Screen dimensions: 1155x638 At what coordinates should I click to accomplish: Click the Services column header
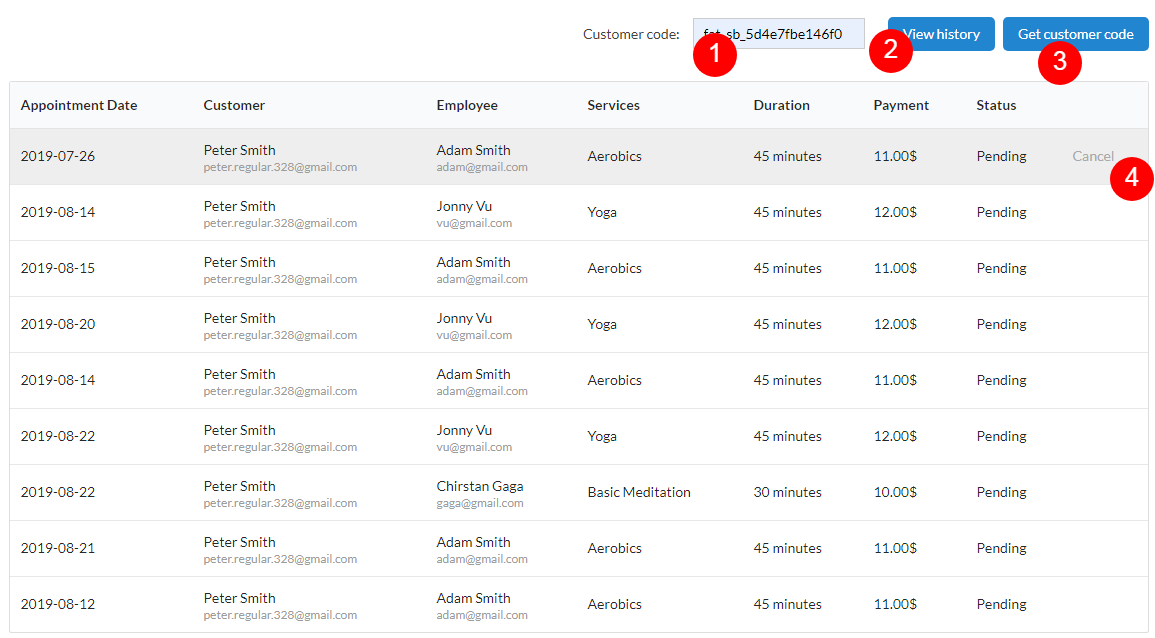pos(613,104)
